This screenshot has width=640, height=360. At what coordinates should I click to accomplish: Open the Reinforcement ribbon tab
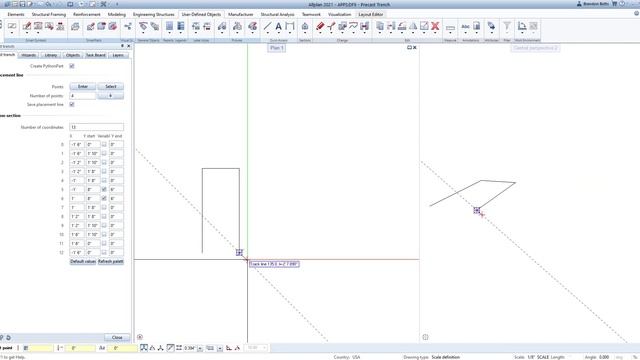point(87,14)
